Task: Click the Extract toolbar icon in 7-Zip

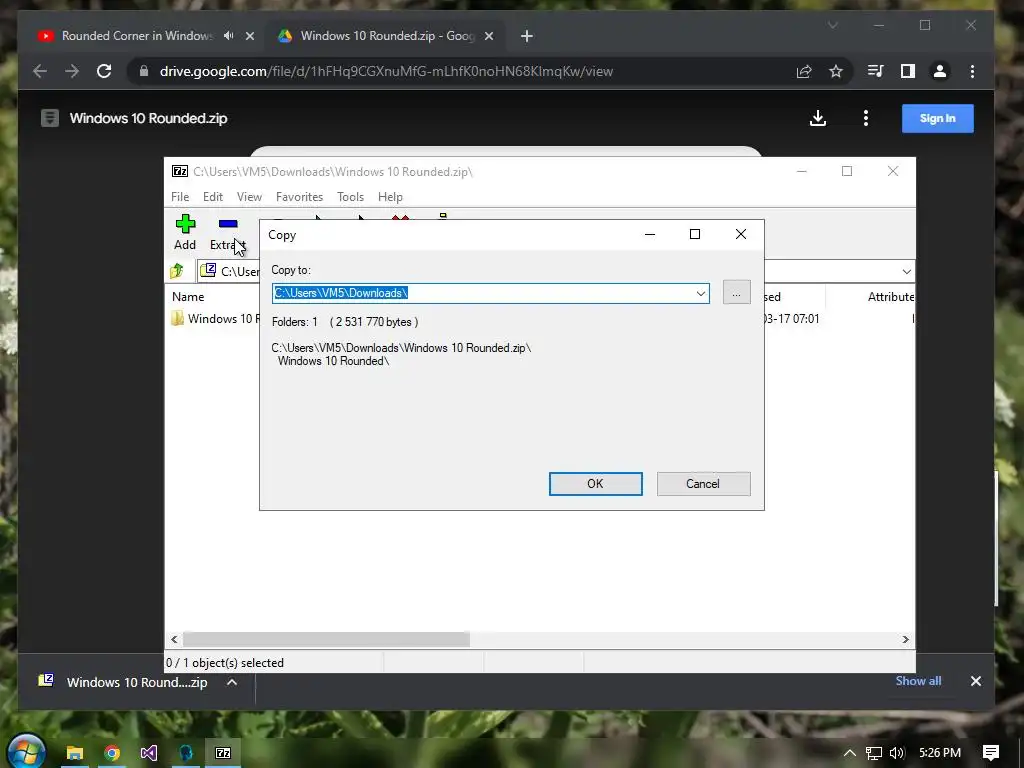Action: (x=227, y=232)
